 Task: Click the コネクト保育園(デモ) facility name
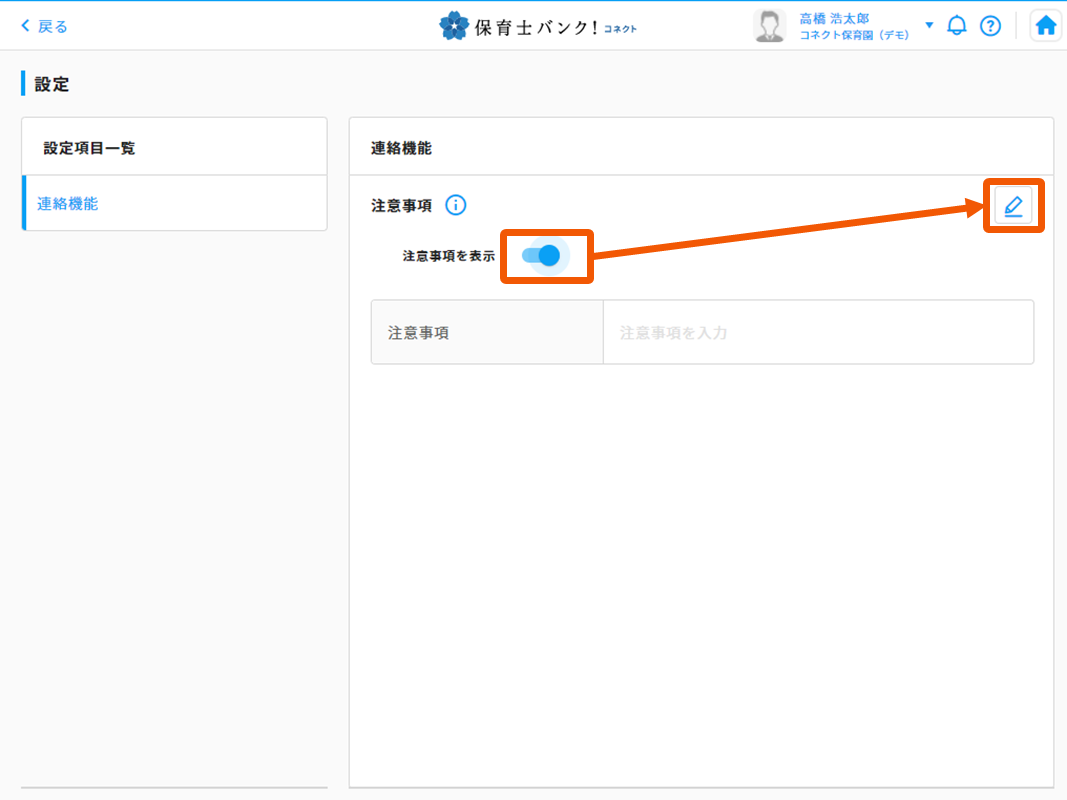tap(854, 35)
